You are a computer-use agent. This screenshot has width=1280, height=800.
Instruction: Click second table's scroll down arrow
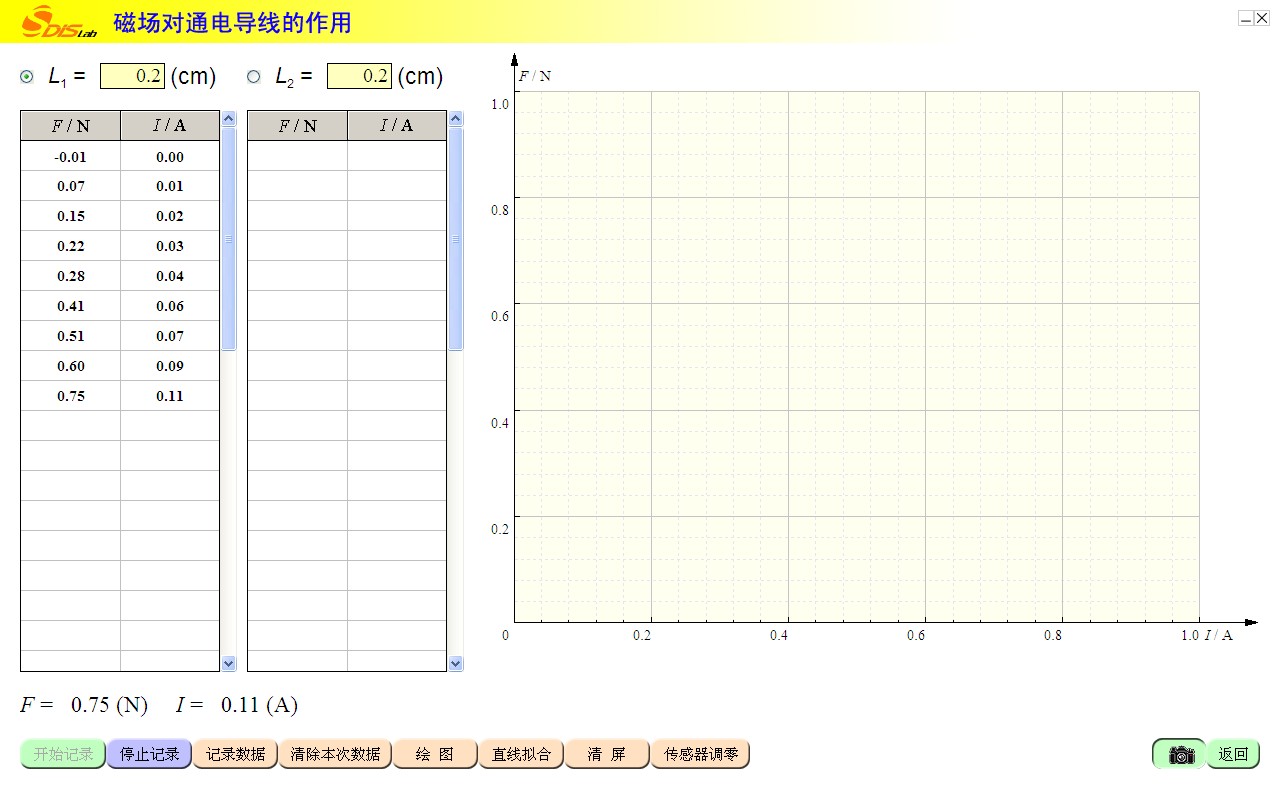coord(456,663)
